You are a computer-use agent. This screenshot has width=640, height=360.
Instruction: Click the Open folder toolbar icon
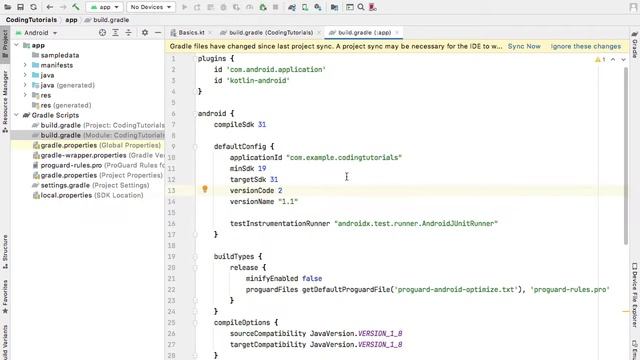tap(7, 7)
